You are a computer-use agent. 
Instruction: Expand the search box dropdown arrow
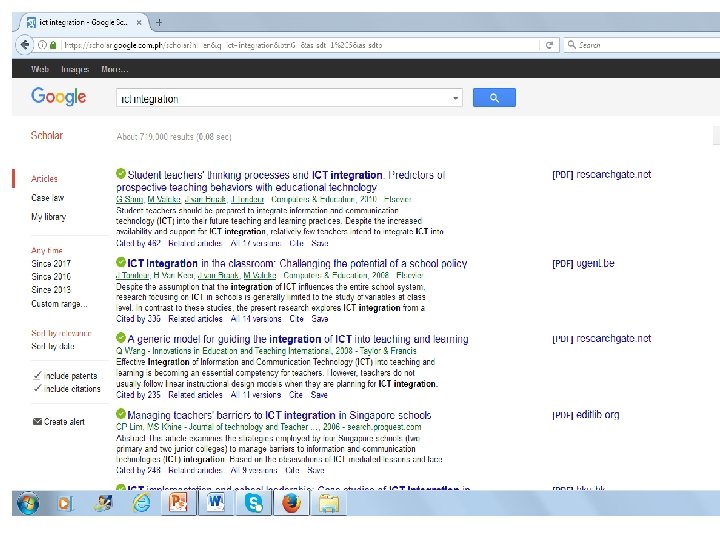(456, 98)
